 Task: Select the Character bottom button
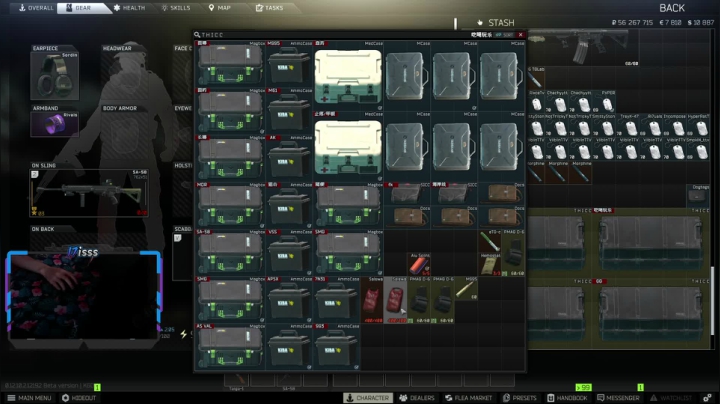point(368,398)
